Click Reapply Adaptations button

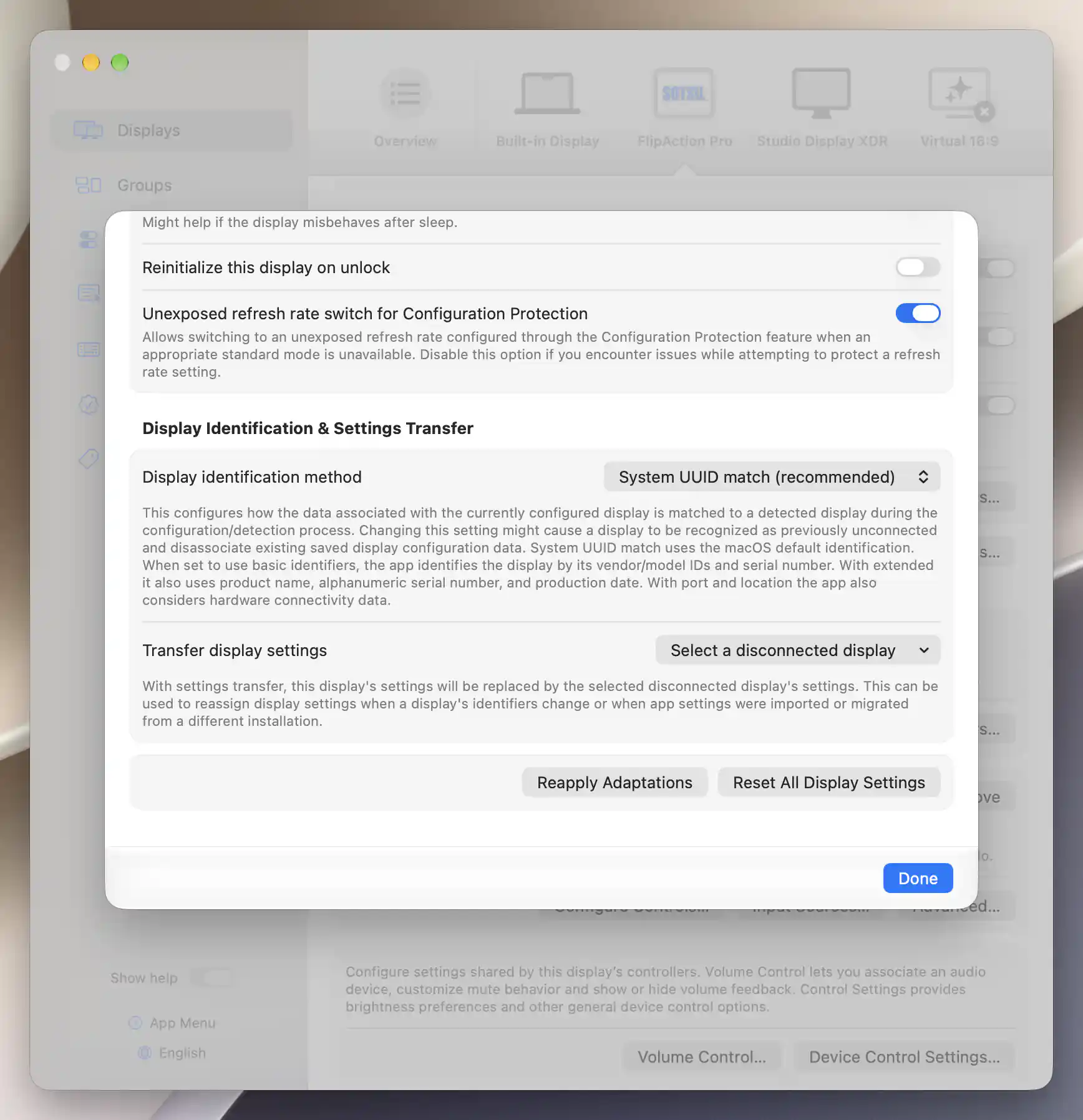click(614, 783)
